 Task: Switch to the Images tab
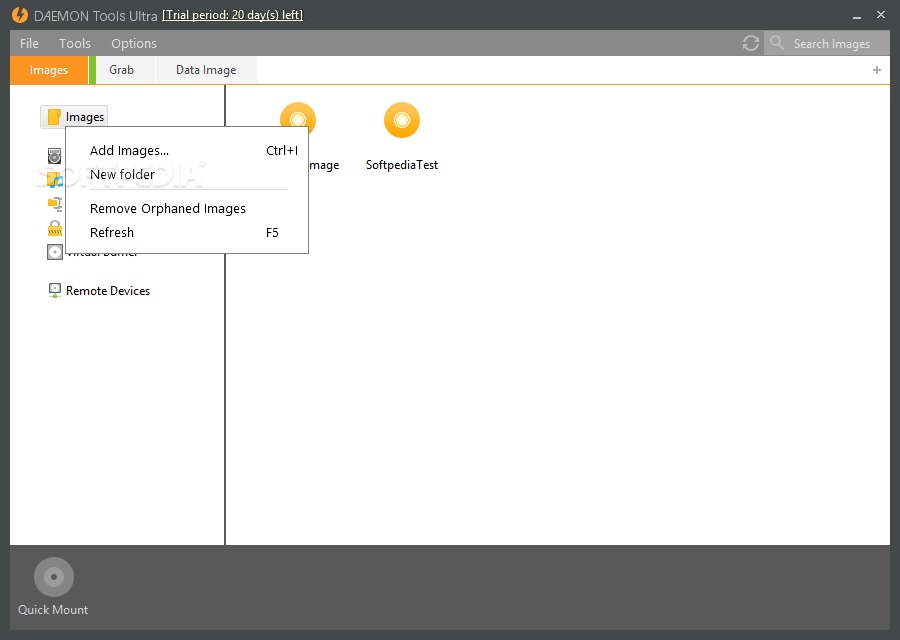point(49,70)
